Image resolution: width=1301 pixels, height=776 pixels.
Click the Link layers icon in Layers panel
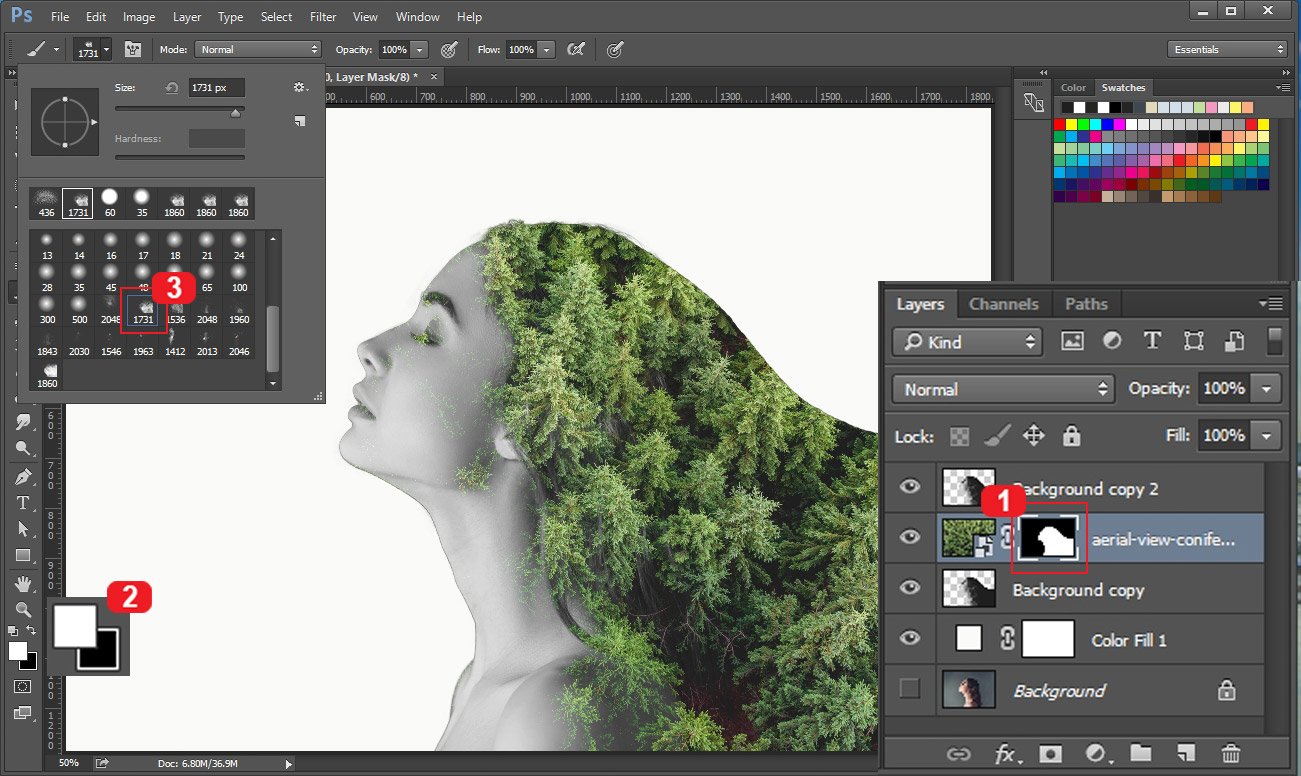point(959,754)
